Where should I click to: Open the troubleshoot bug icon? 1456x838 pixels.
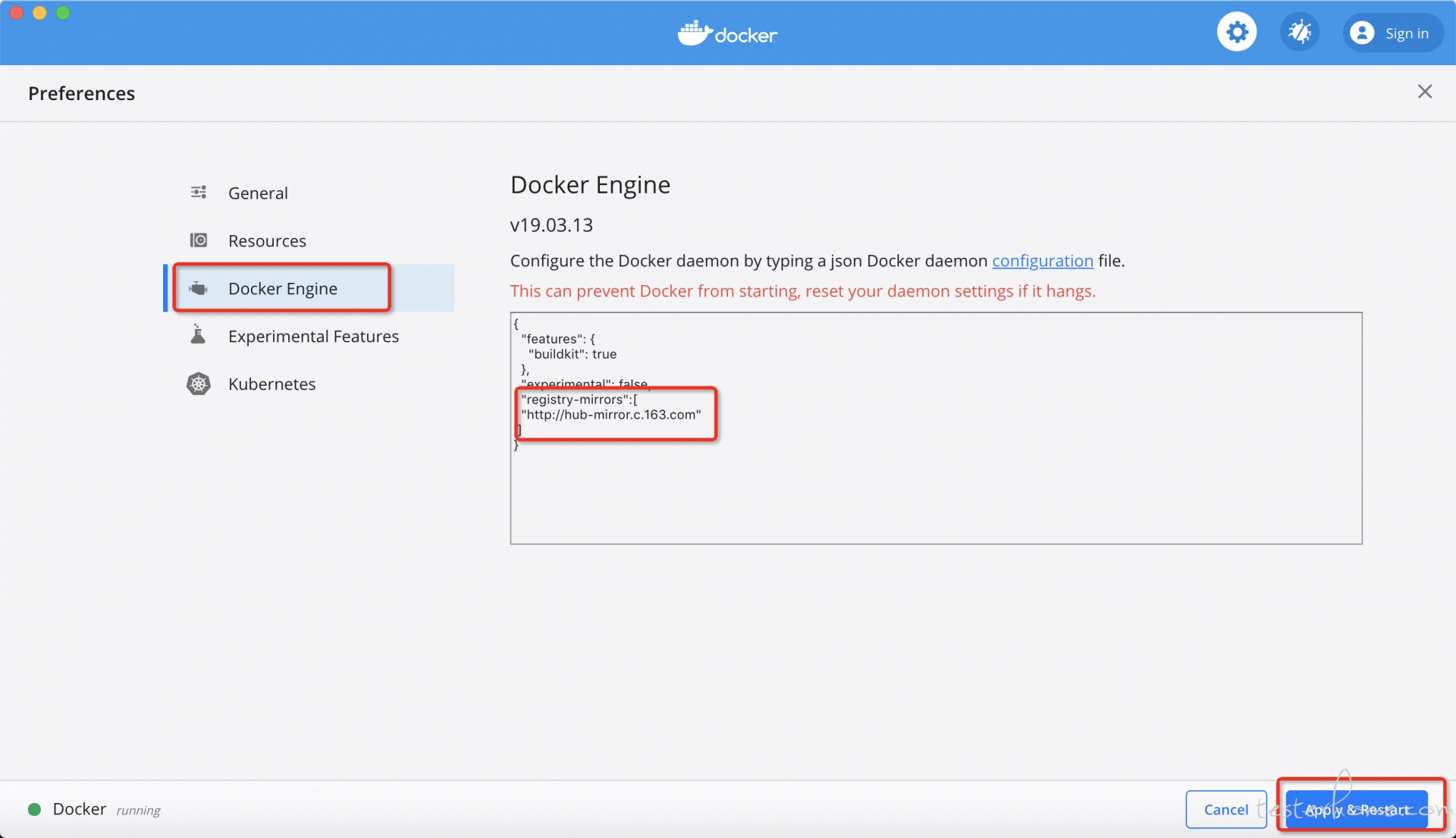pos(1300,33)
